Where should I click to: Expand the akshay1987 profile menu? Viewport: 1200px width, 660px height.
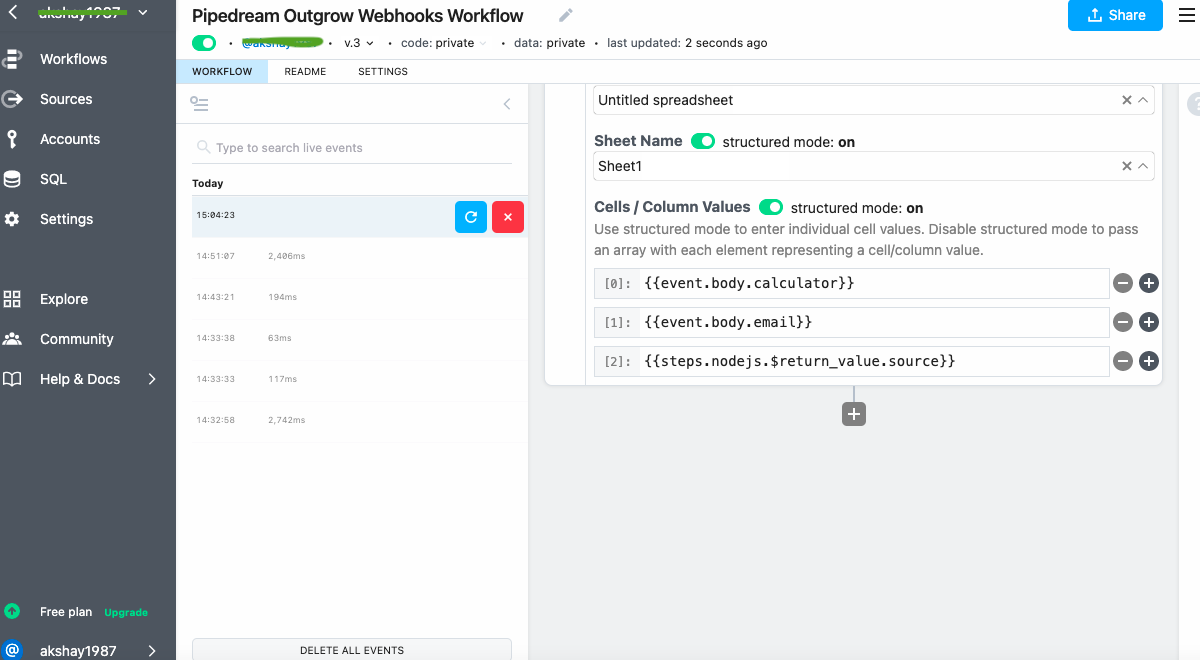pos(152,651)
